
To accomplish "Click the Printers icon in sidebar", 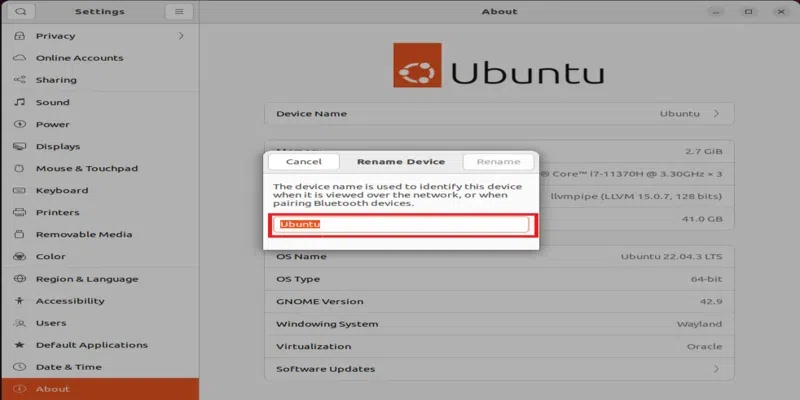I will coord(19,212).
